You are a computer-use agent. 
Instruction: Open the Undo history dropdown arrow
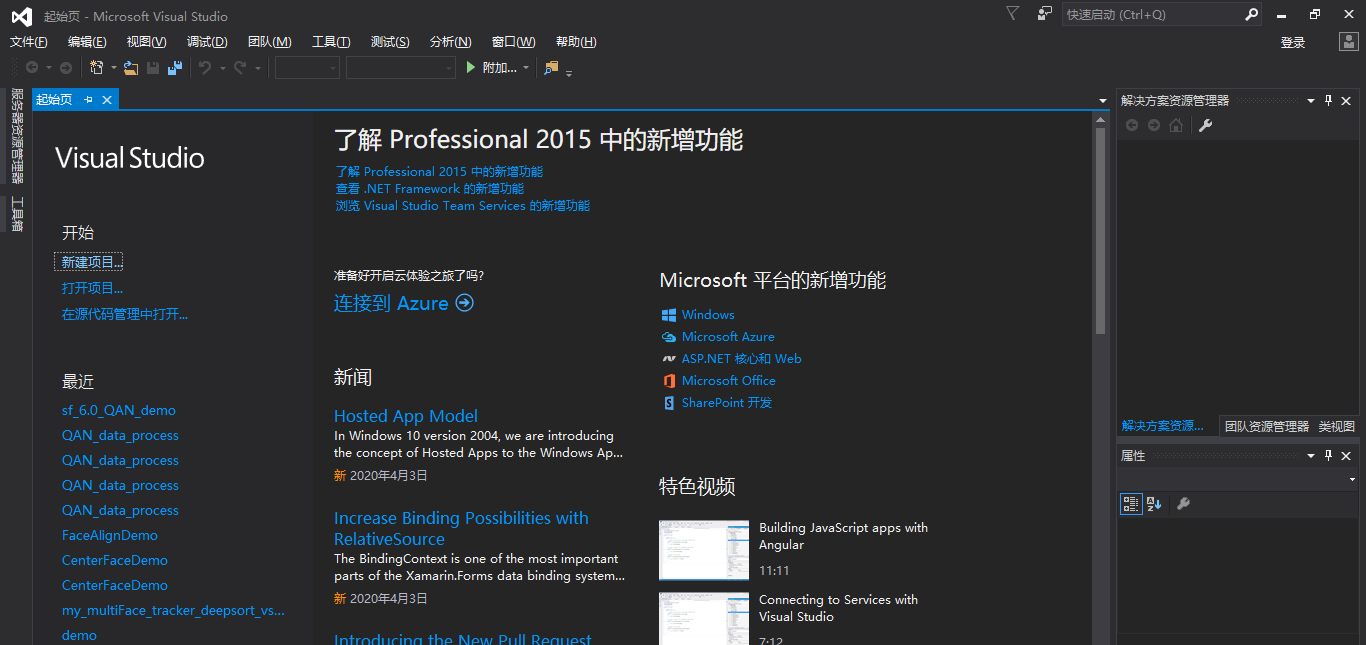click(x=222, y=68)
